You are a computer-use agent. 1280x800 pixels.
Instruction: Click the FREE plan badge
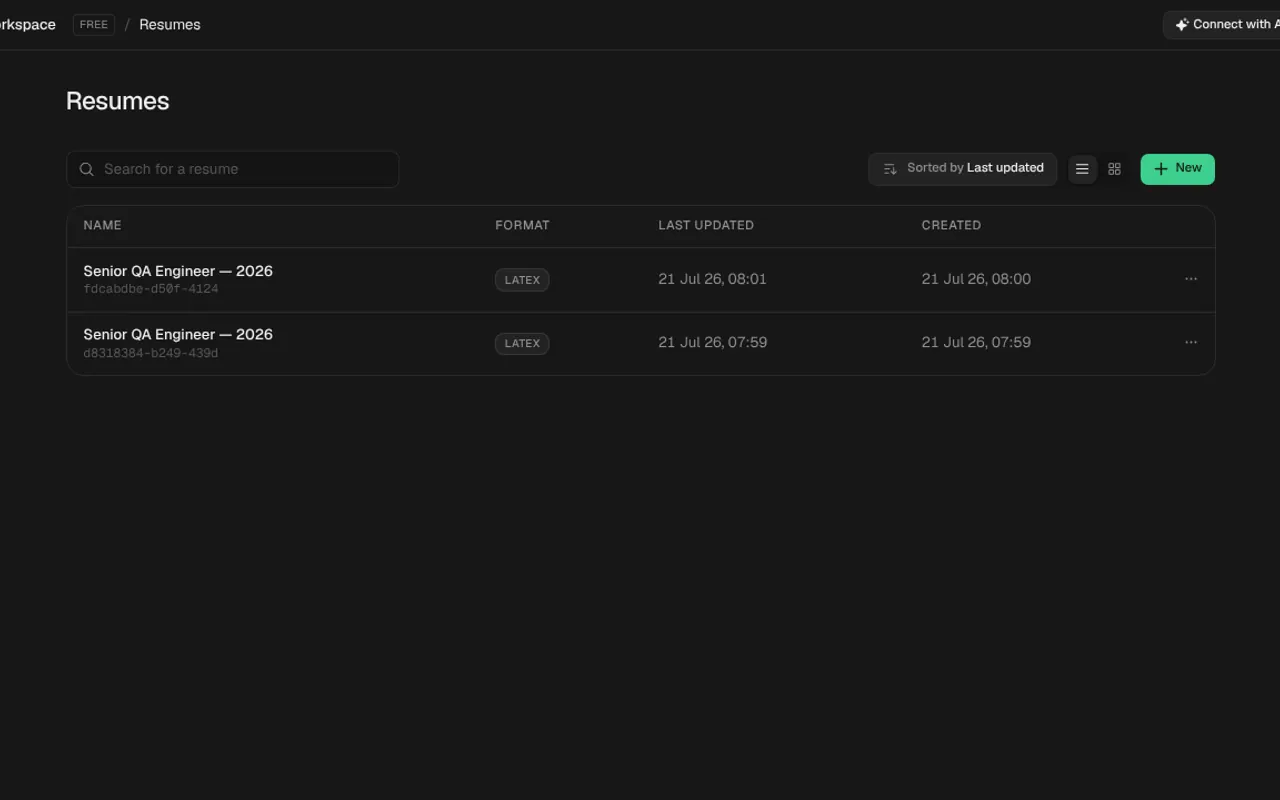94,25
